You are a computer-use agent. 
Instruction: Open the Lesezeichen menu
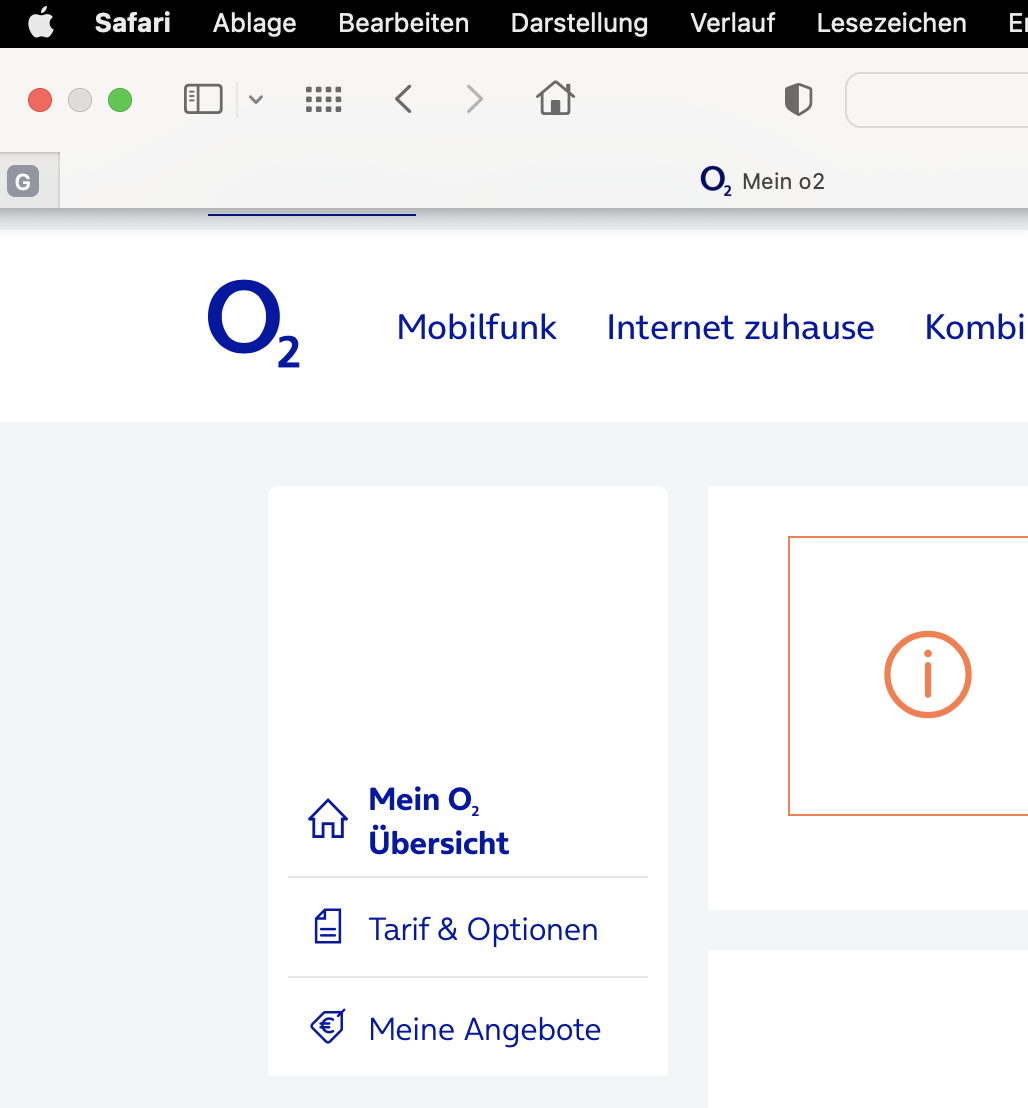coord(891,23)
